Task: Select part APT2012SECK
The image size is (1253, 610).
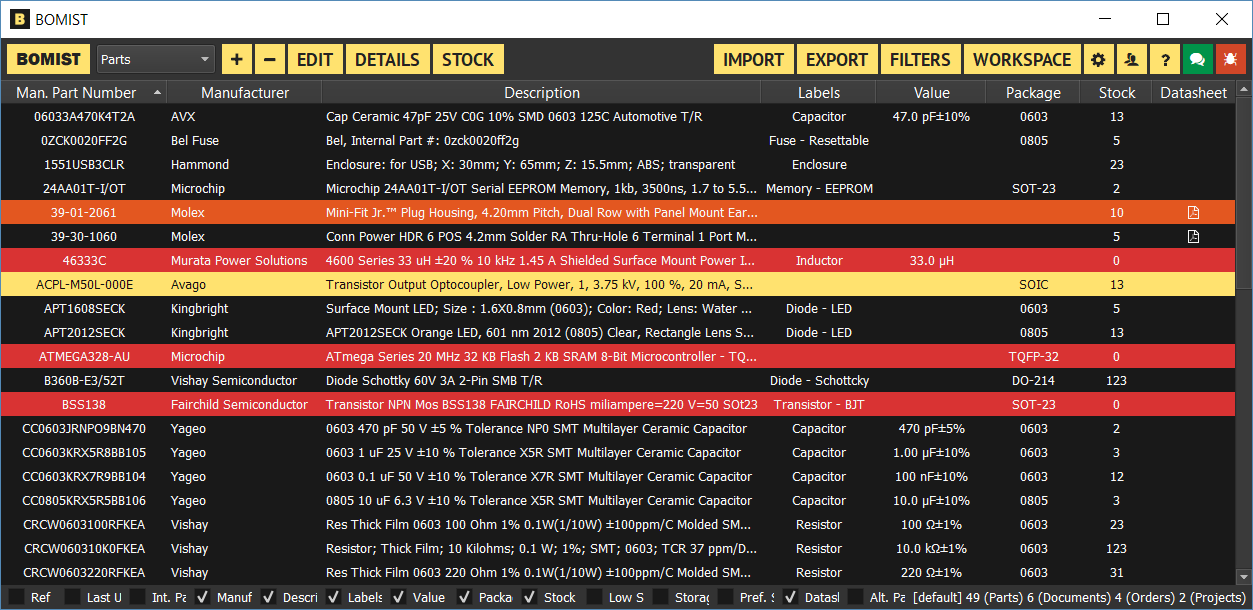Action: click(617, 333)
